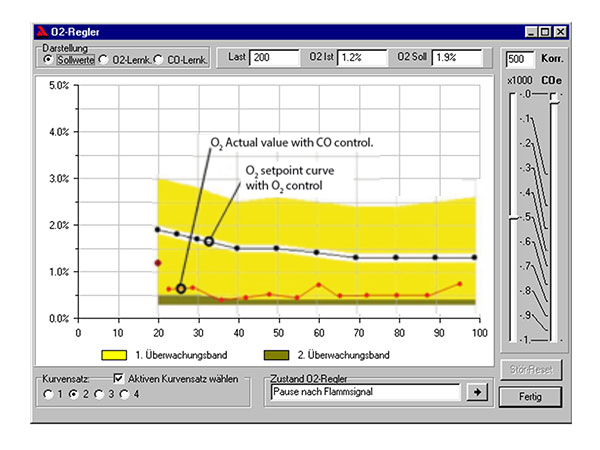This screenshot has height=450, width=600.
Task: Click the O2 Ist value field
Action: (362, 58)
